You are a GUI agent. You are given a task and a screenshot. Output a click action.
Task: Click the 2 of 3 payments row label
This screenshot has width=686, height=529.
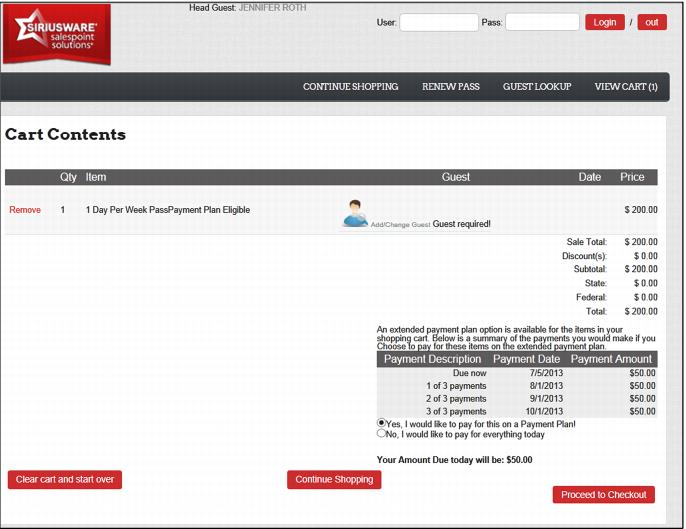click(x=456, y=399)
